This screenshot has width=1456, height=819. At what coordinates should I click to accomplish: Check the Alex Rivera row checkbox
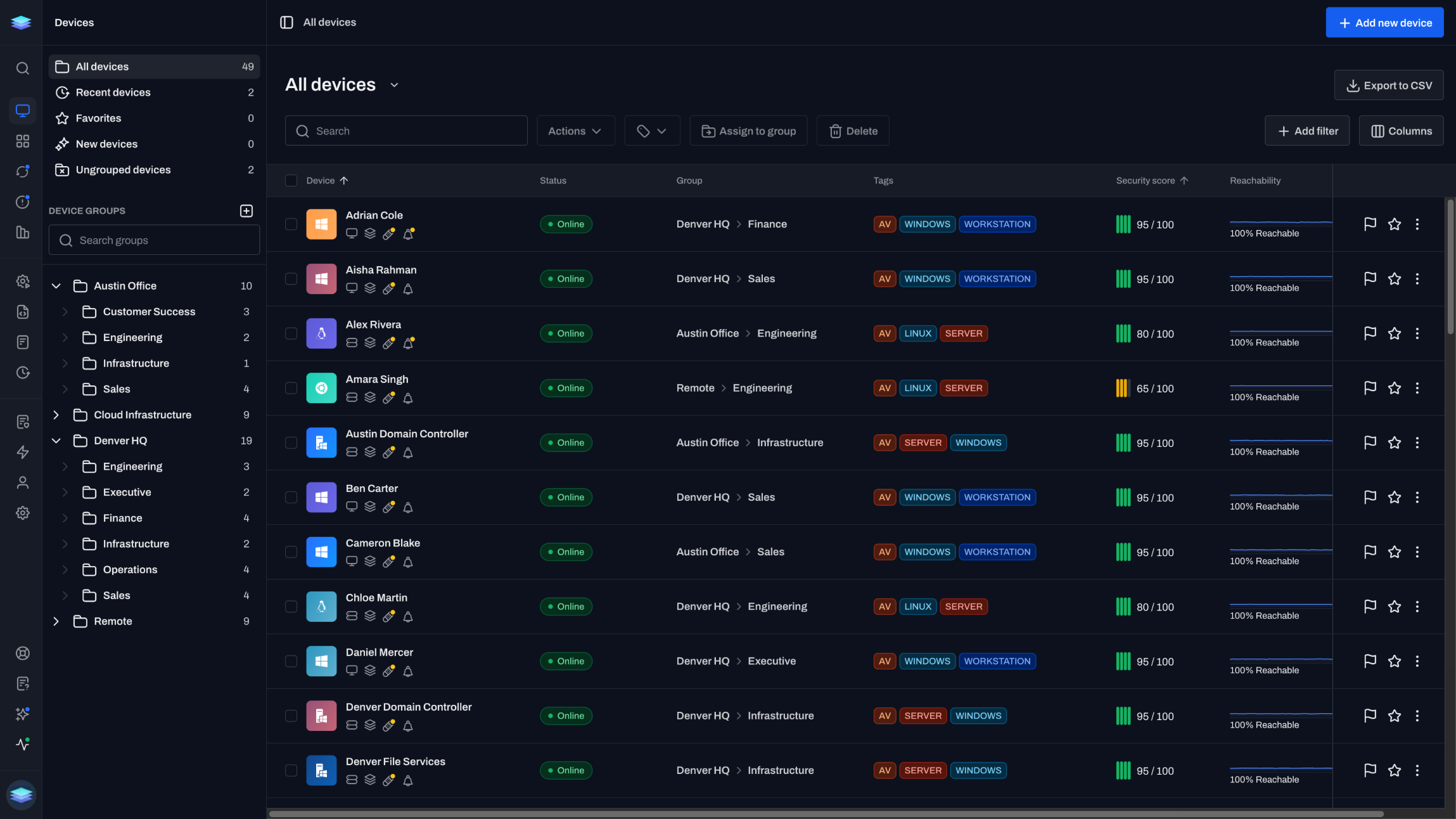click(x=291, y=333)
